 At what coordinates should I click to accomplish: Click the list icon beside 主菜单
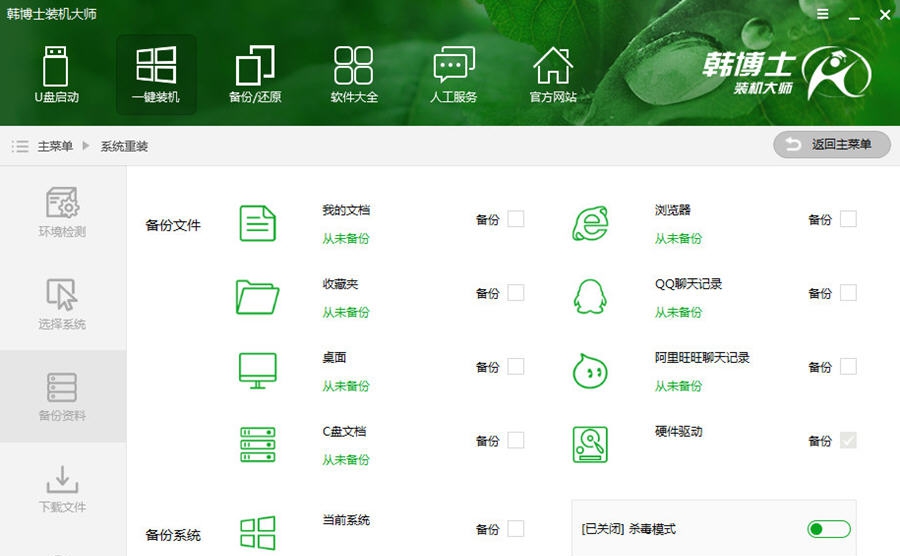20,146
